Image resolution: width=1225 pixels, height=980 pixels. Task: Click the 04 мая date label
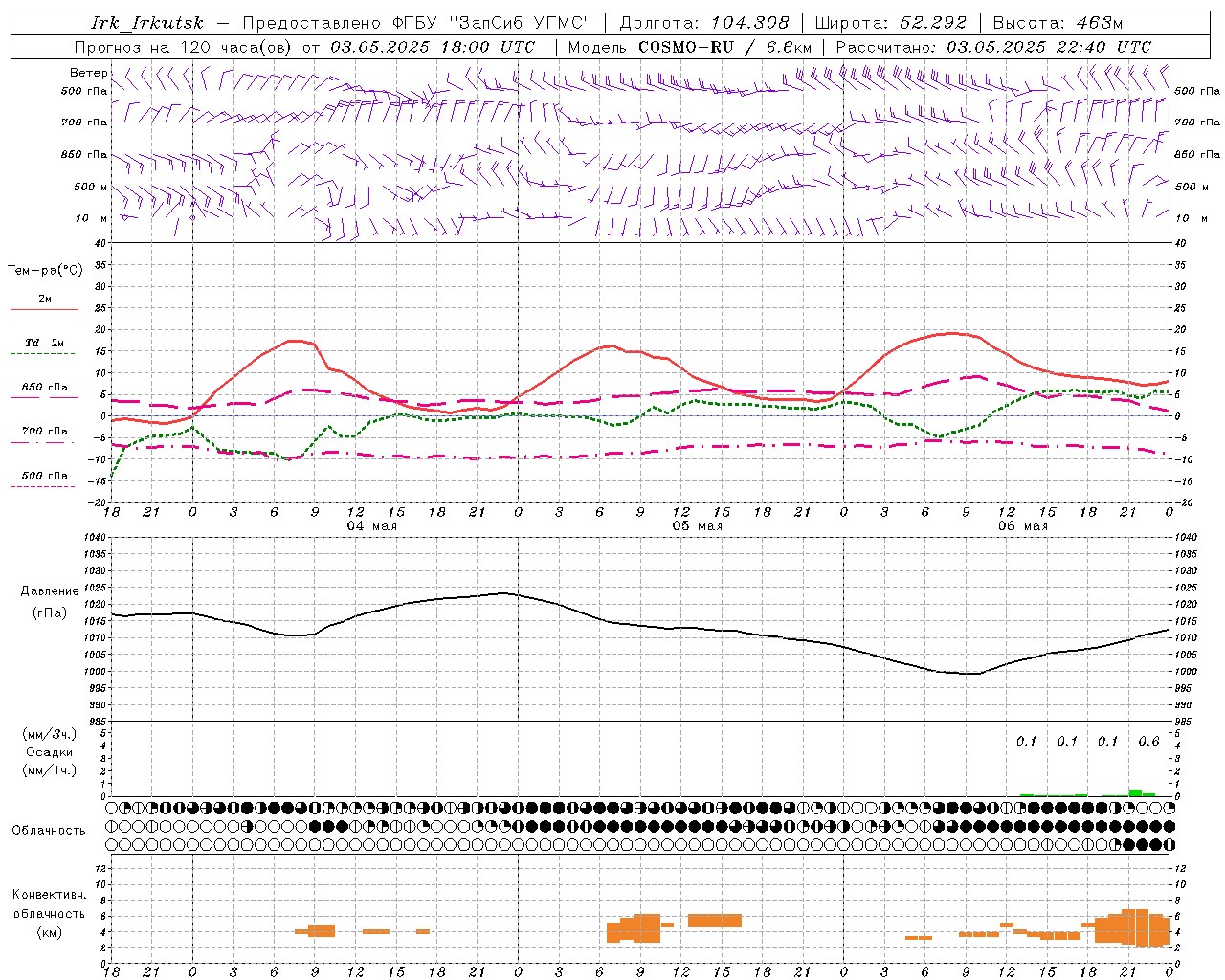pos(372,526)
